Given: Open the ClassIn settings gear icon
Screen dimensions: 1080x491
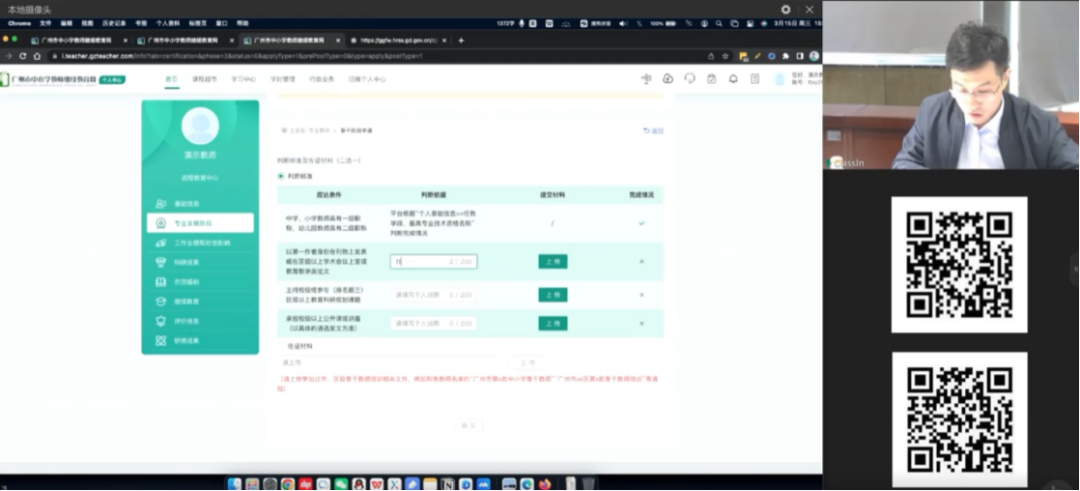Looking at the screenshot, I should [786, 10].
